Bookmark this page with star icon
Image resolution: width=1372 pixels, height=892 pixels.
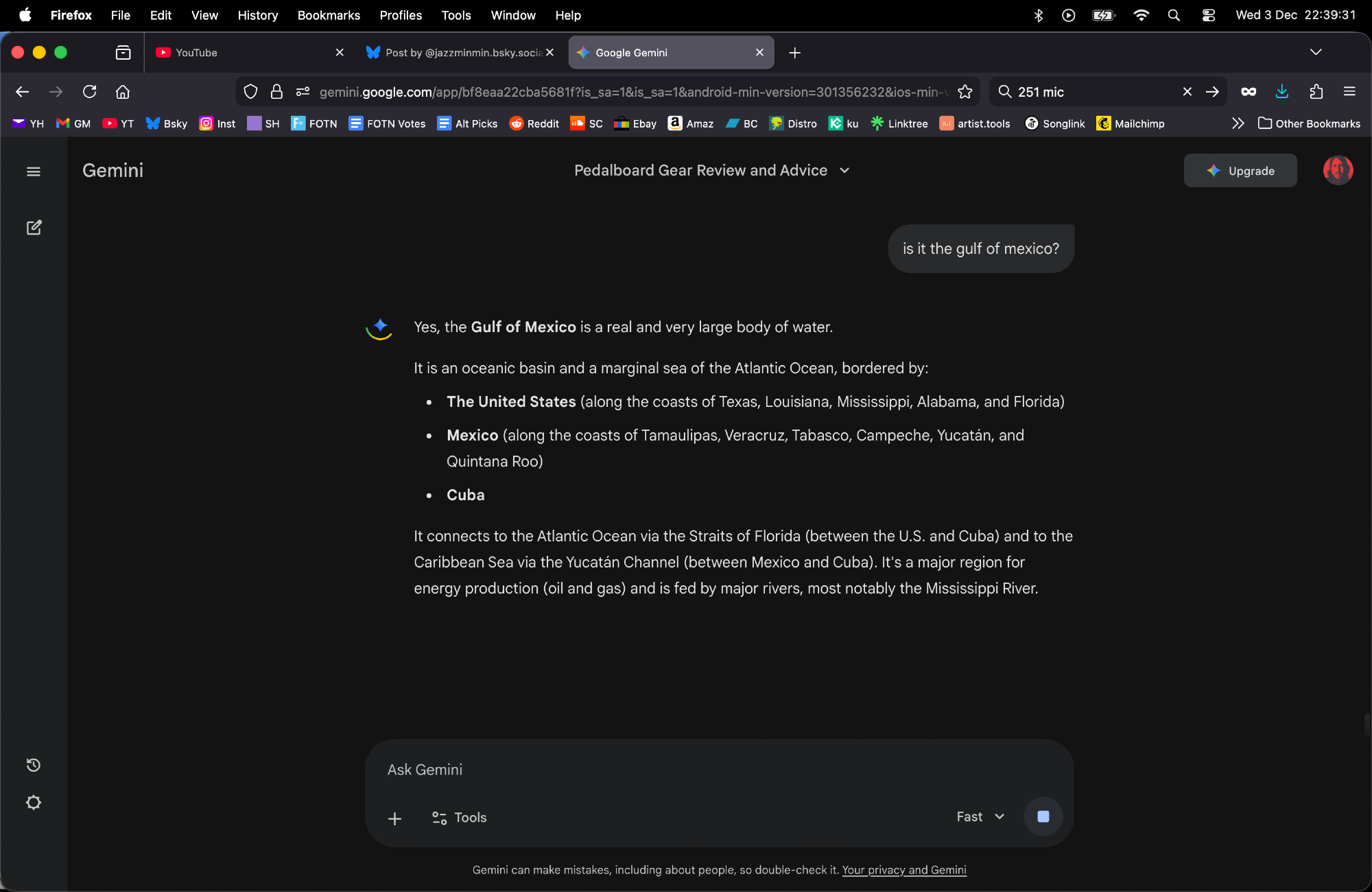pos(965,92)
